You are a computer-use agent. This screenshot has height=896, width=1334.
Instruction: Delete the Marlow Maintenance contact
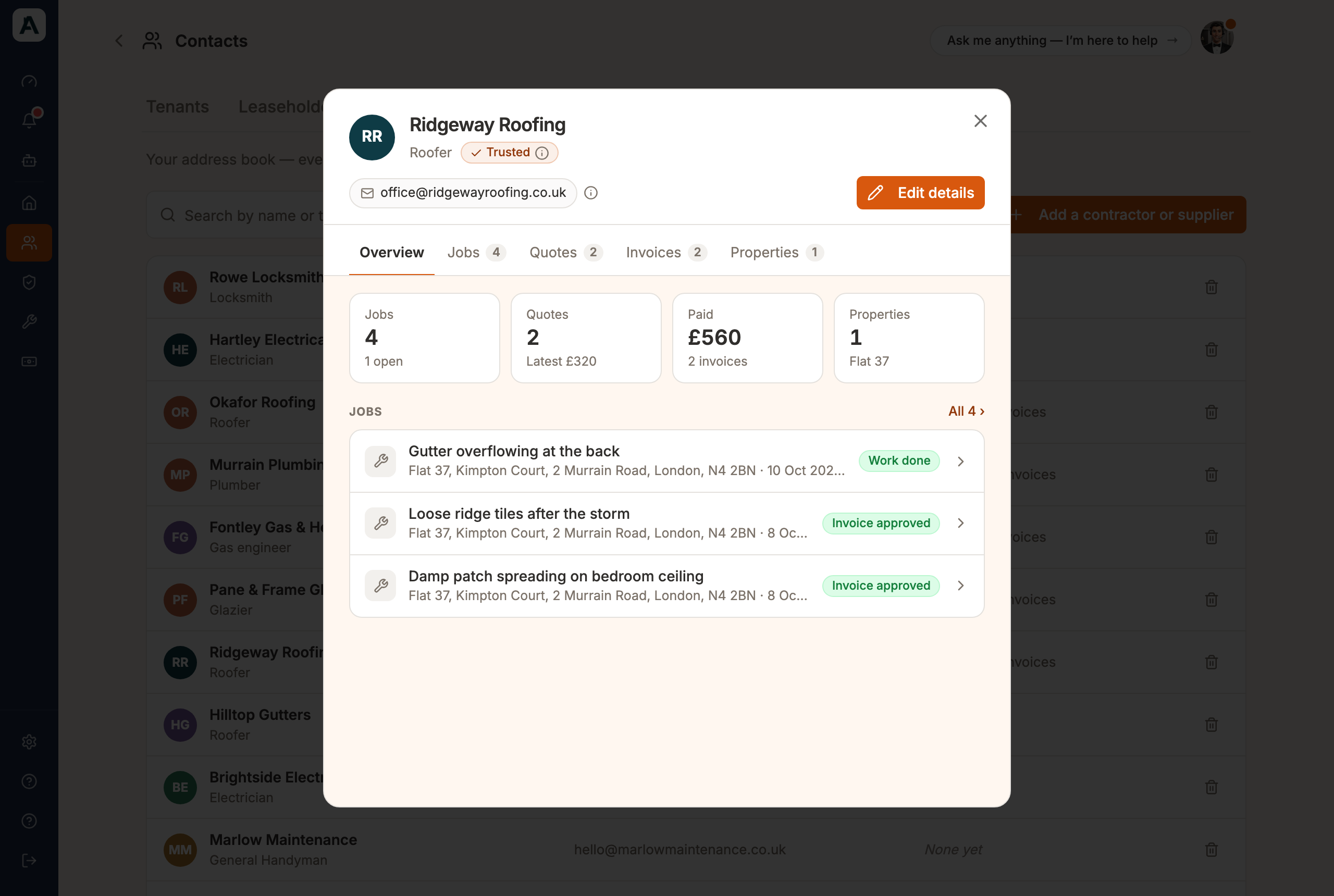pos(1211,850)
